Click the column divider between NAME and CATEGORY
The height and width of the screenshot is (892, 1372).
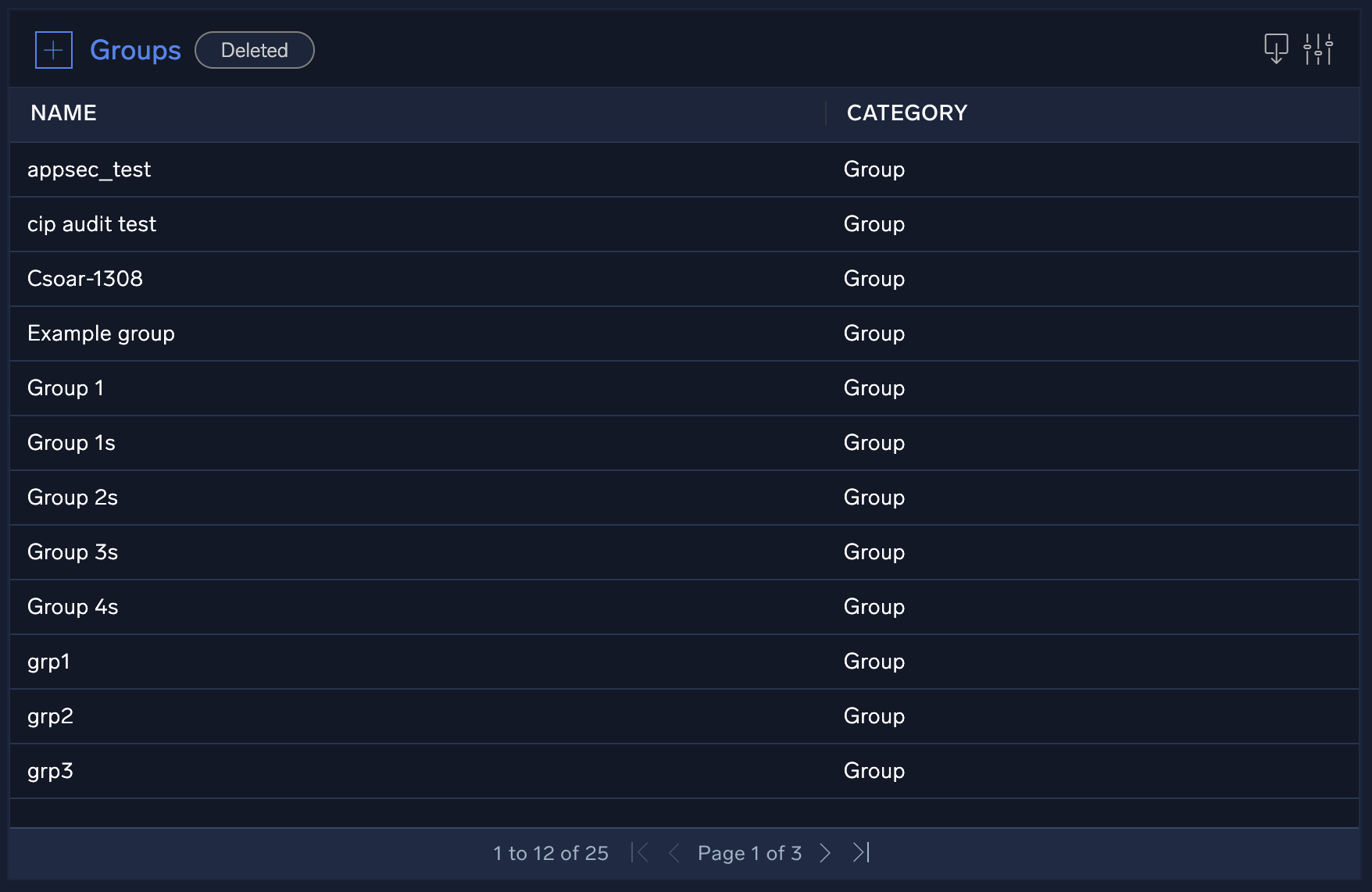tap(827, 113)
